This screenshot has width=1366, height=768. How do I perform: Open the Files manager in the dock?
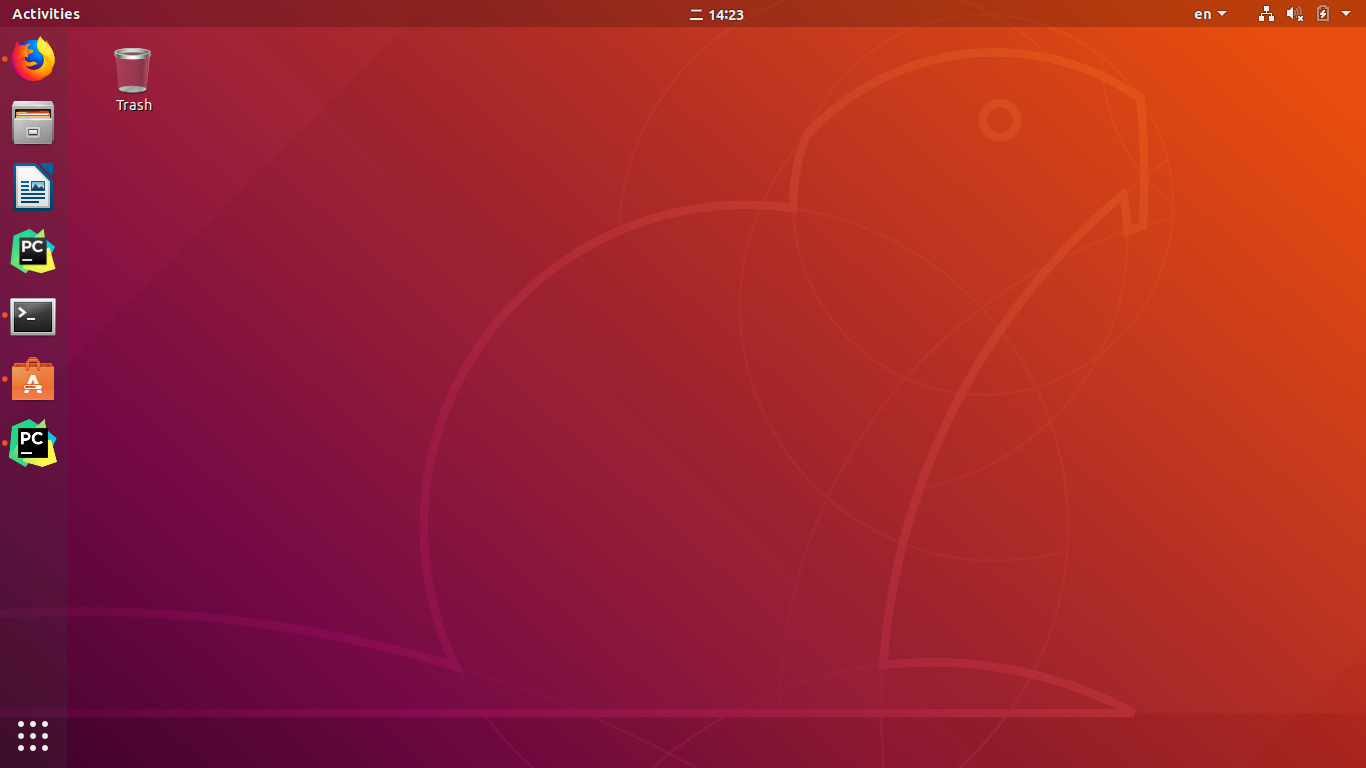(x=33, y=123)
